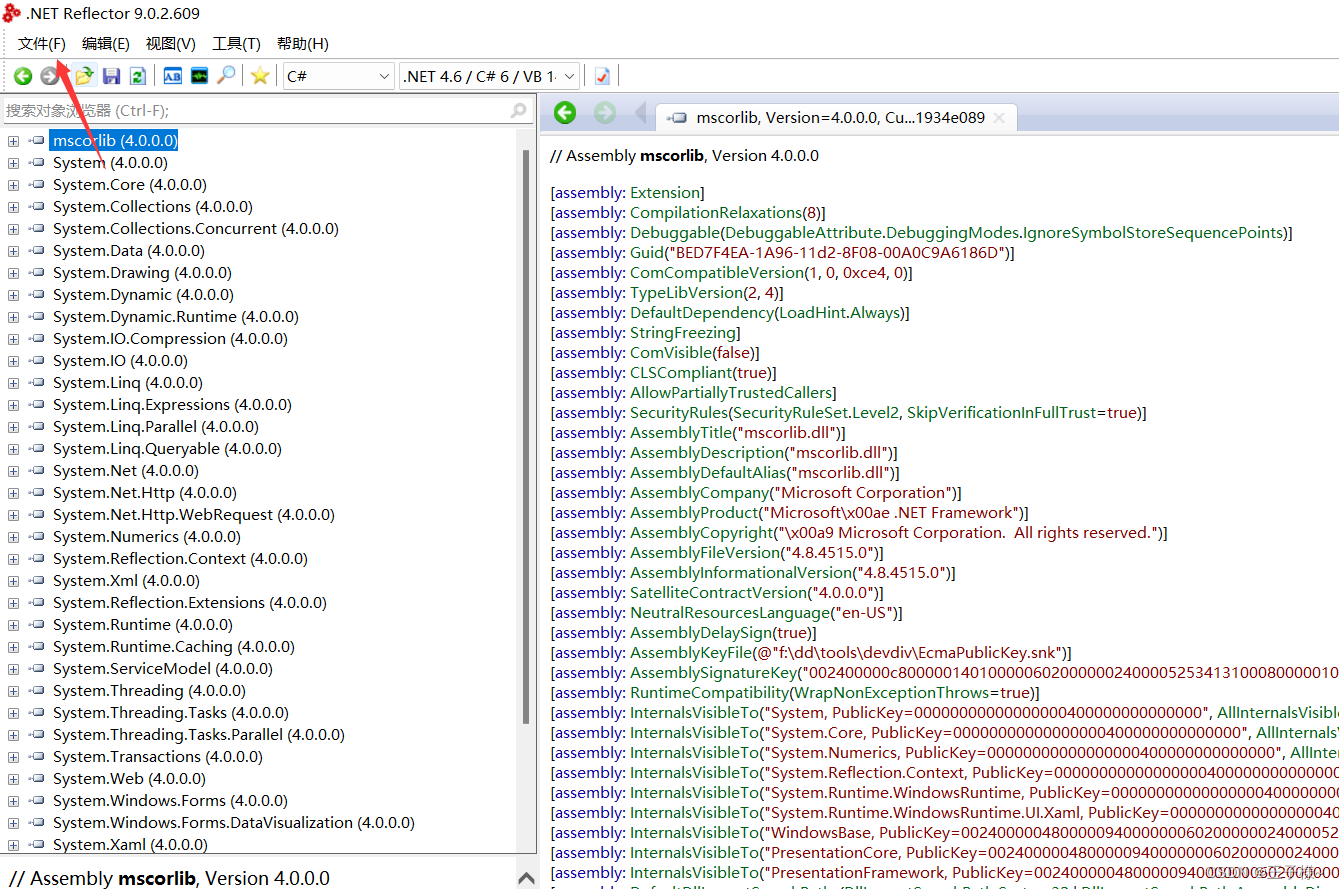This screenshot has height=889, width=1339.
Task: Click the CompilationRelaxations link
Action: click(x=716, y=213)
